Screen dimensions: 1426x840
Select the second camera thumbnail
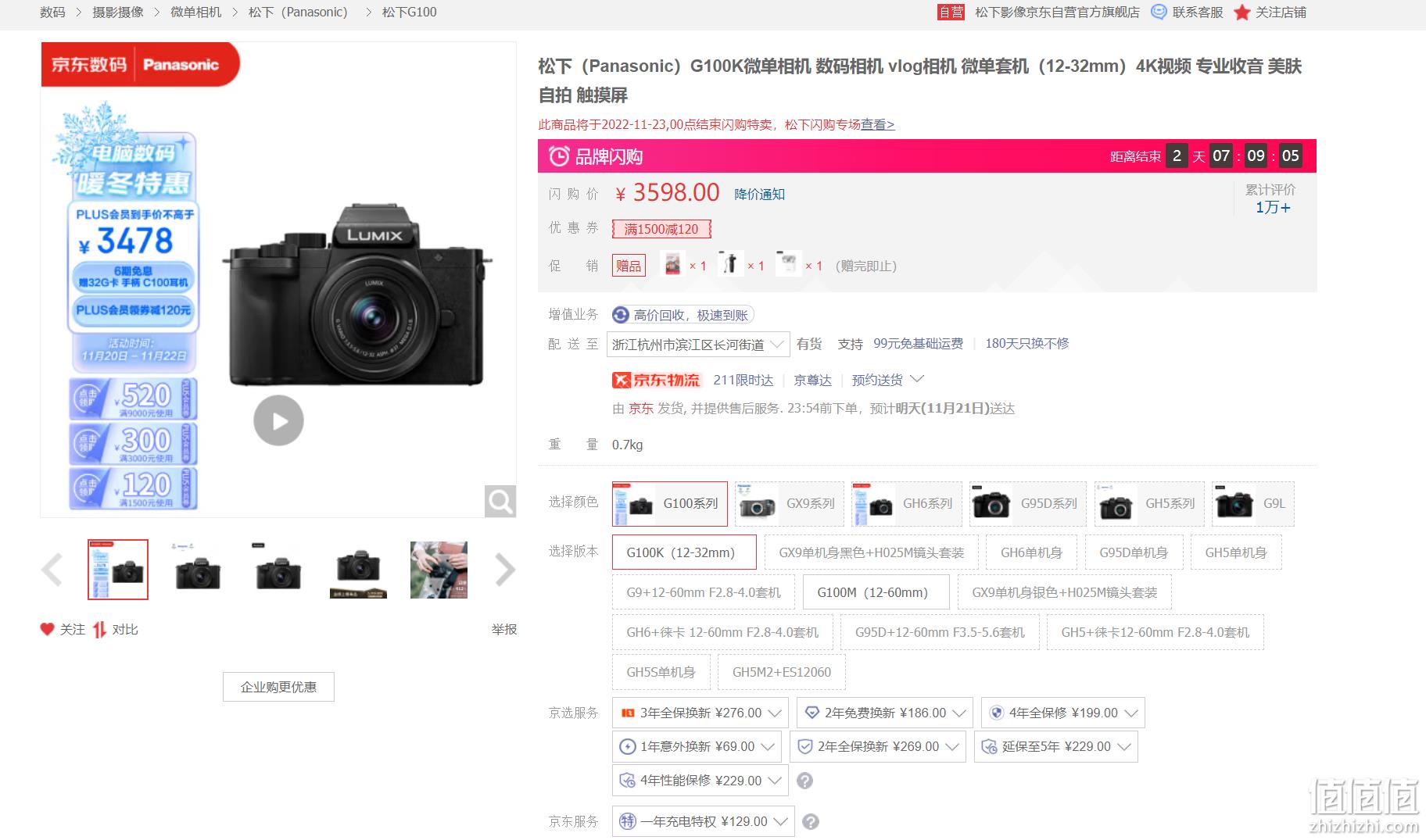click(198, 570)
